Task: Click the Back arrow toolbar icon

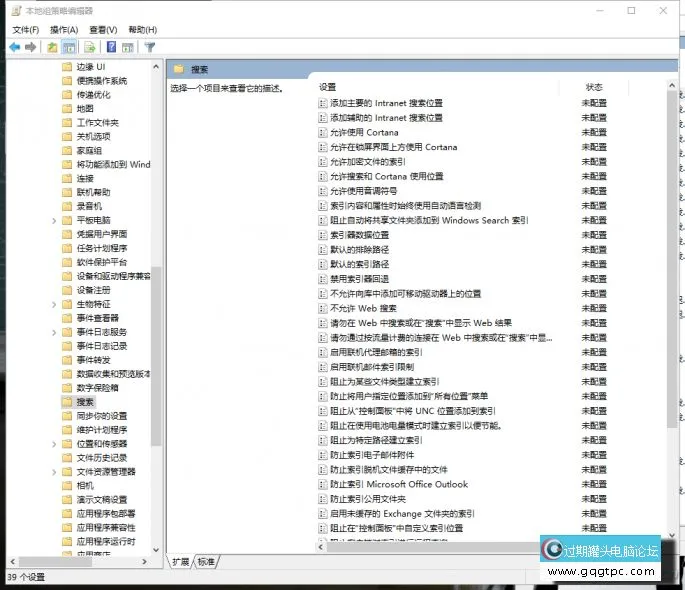Action: 15,47
